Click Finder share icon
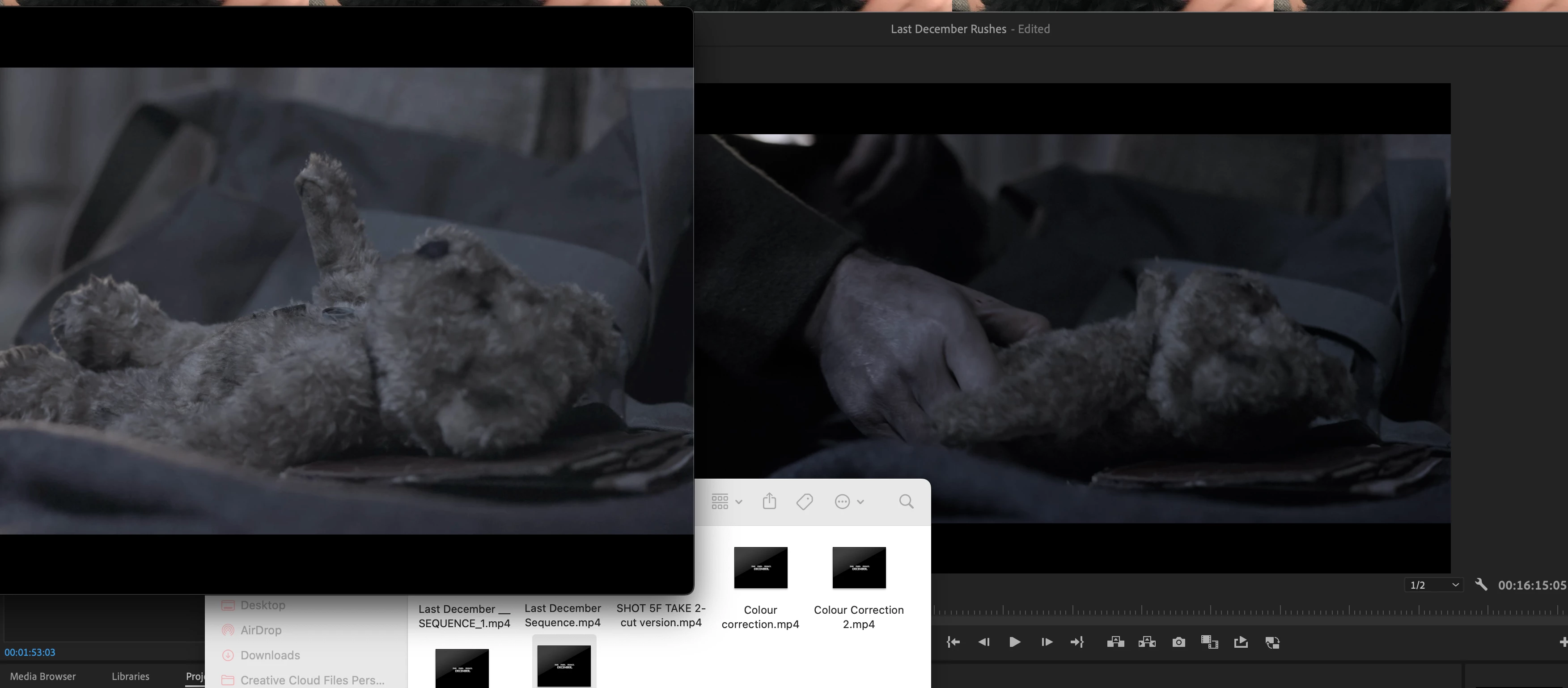The height and width of the screenshot is (688, 1568). point(769,502)
